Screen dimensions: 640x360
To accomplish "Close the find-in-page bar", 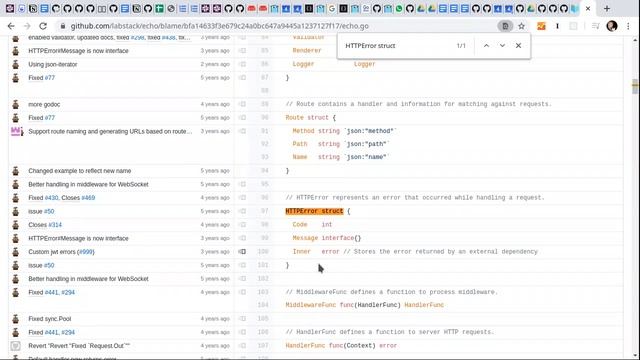I will (518, 46).
